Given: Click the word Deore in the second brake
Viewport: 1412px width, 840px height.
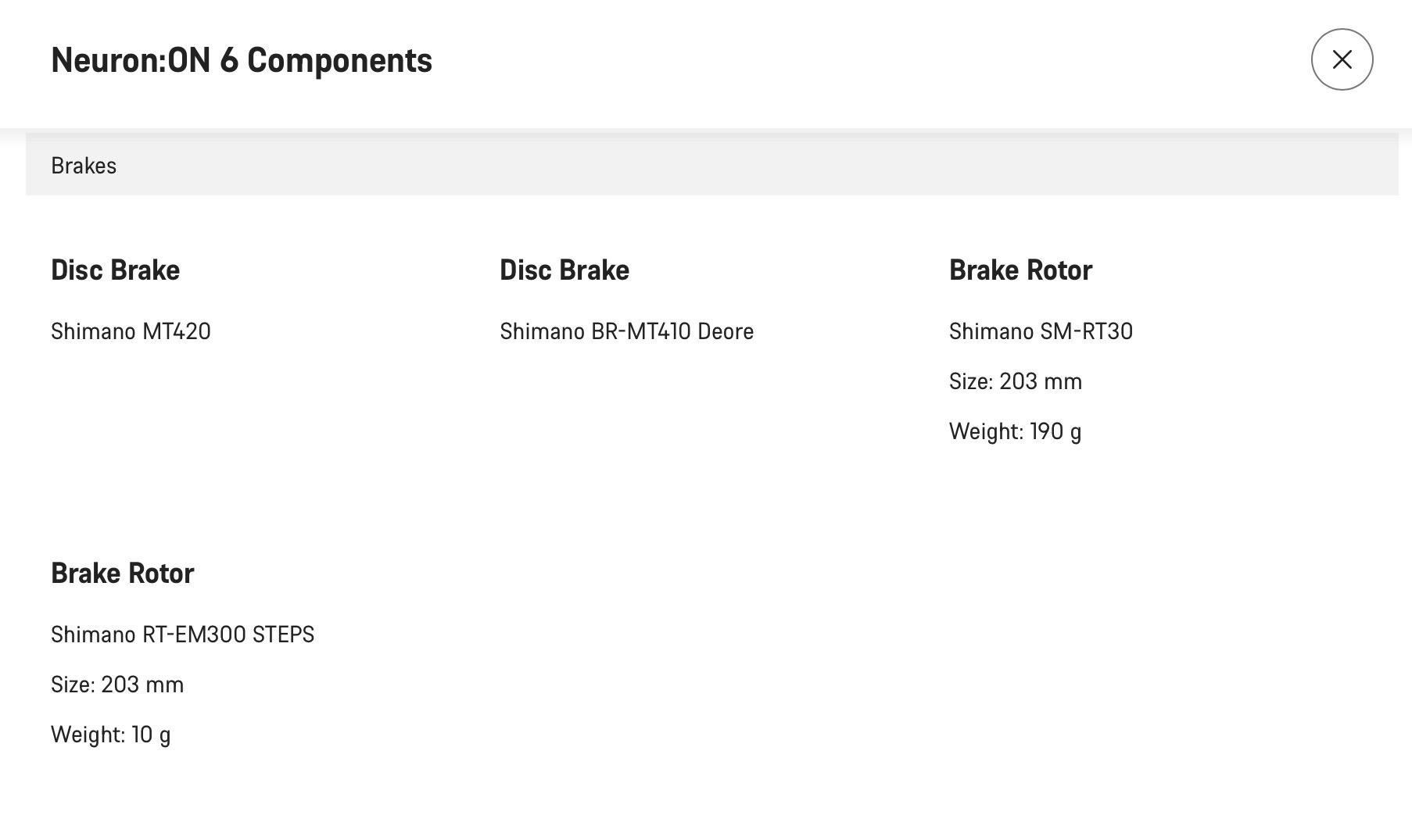Looking at the screenshot, I should pos(726,331).
